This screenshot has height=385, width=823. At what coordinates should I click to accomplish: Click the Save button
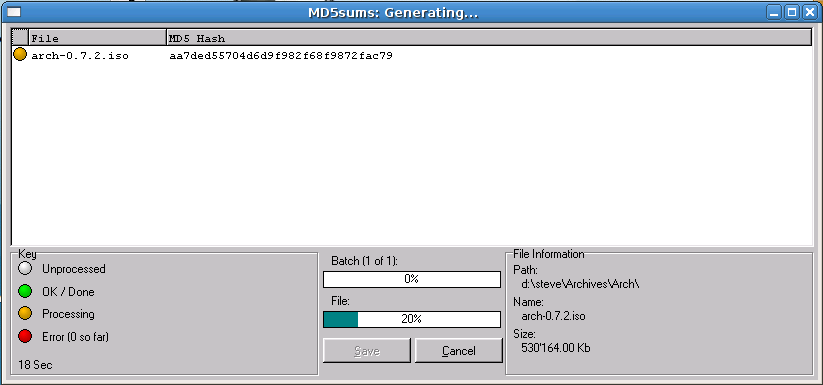366,350
